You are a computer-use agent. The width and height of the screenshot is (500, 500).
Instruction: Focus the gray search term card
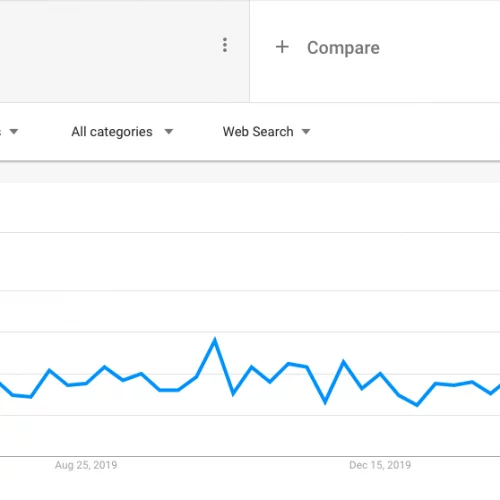(x=125, y=51)
